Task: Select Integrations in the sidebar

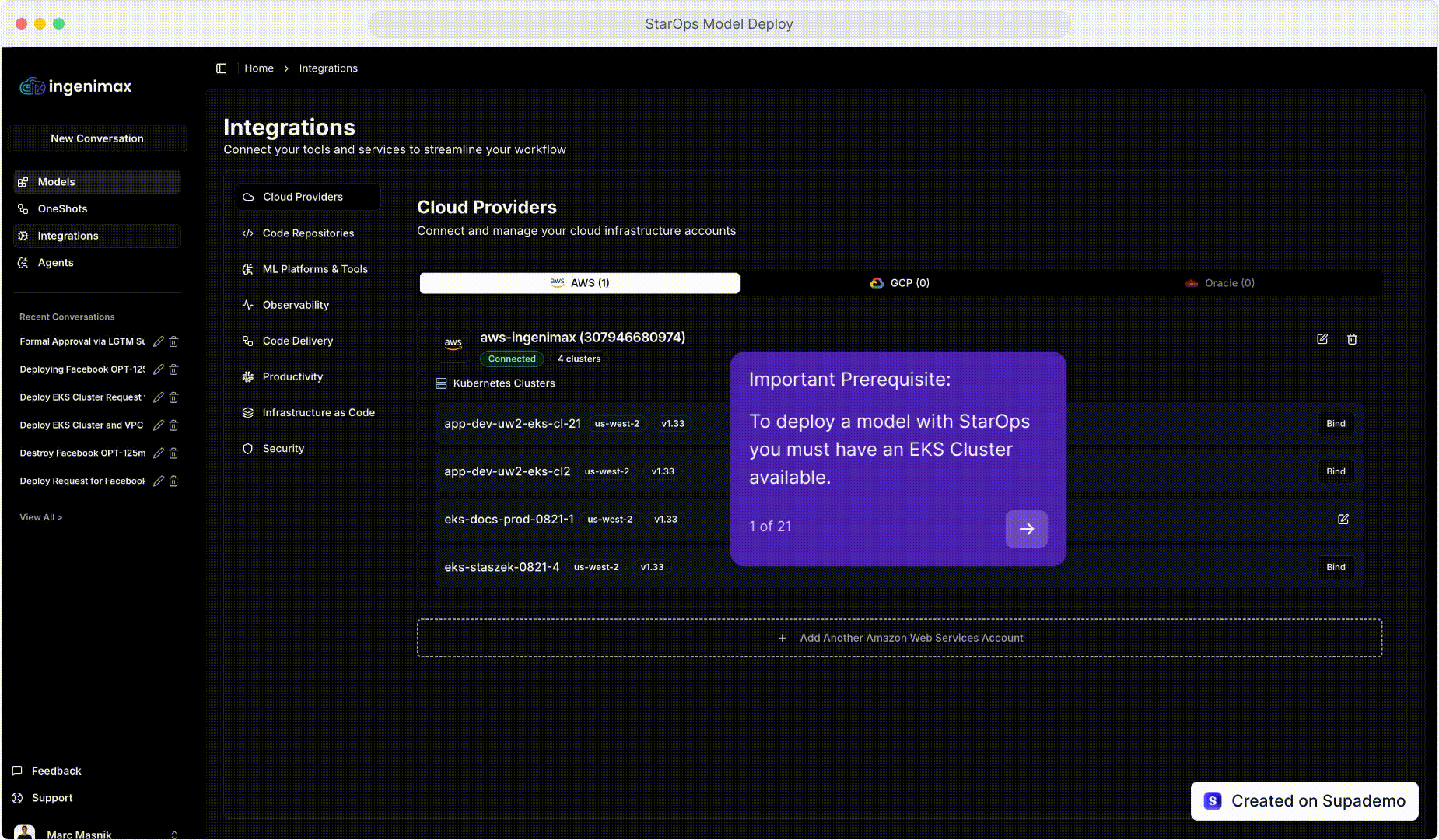Action: click(x=97, y=236)
